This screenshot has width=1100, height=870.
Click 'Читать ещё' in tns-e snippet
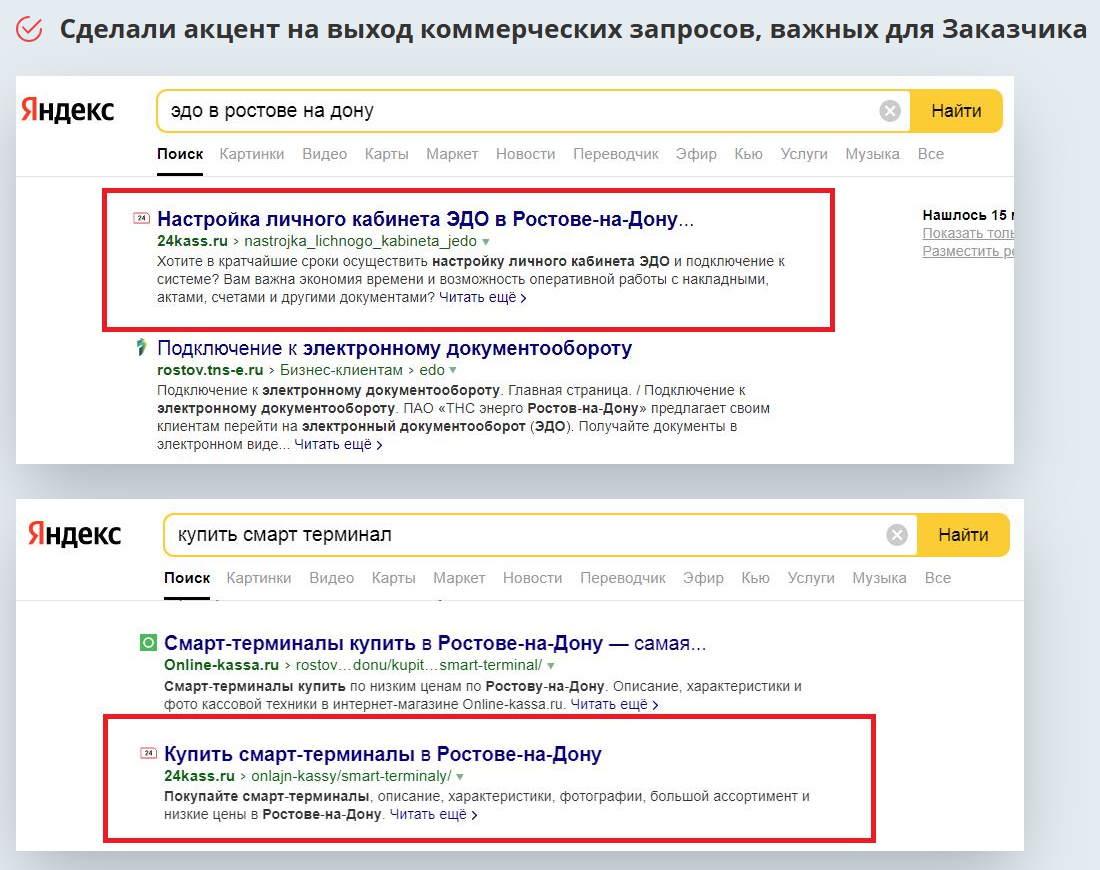(x=338, y=445)
